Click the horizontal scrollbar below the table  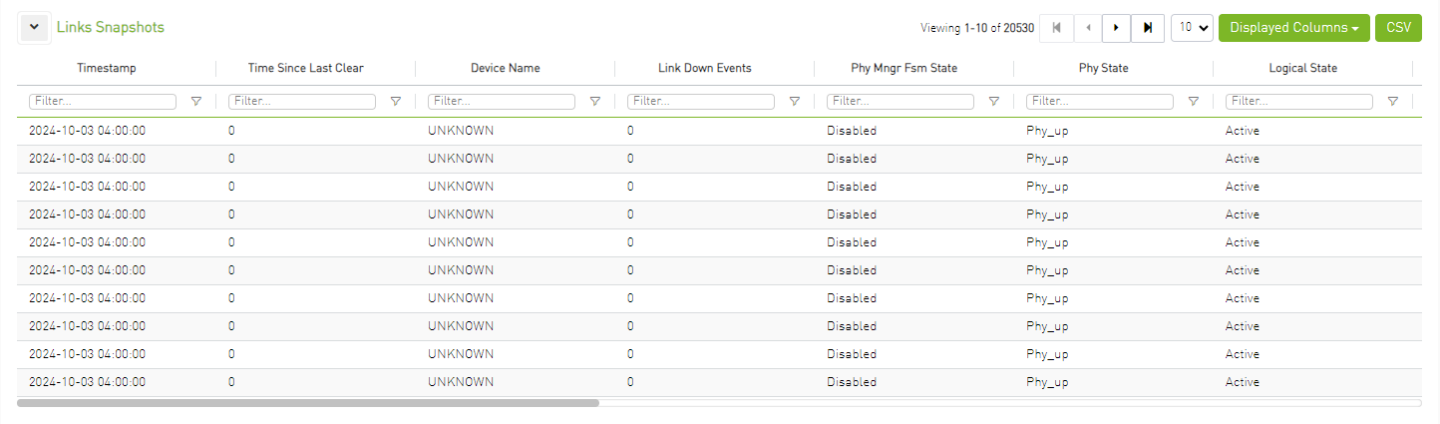click(308, 403)
